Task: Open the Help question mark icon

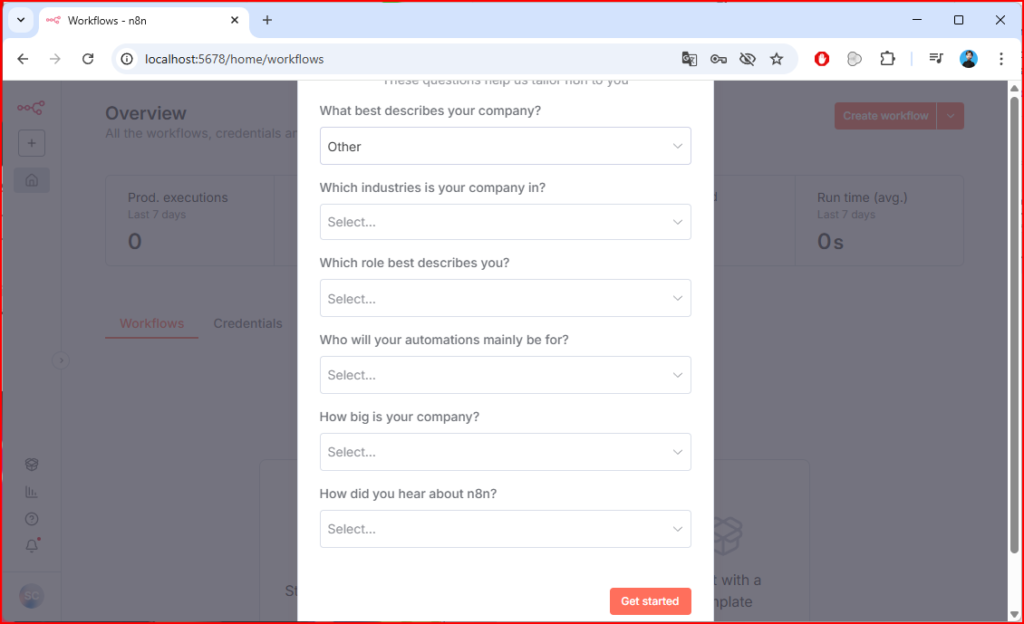Action: pyautogui.click(x=32, y=519)
